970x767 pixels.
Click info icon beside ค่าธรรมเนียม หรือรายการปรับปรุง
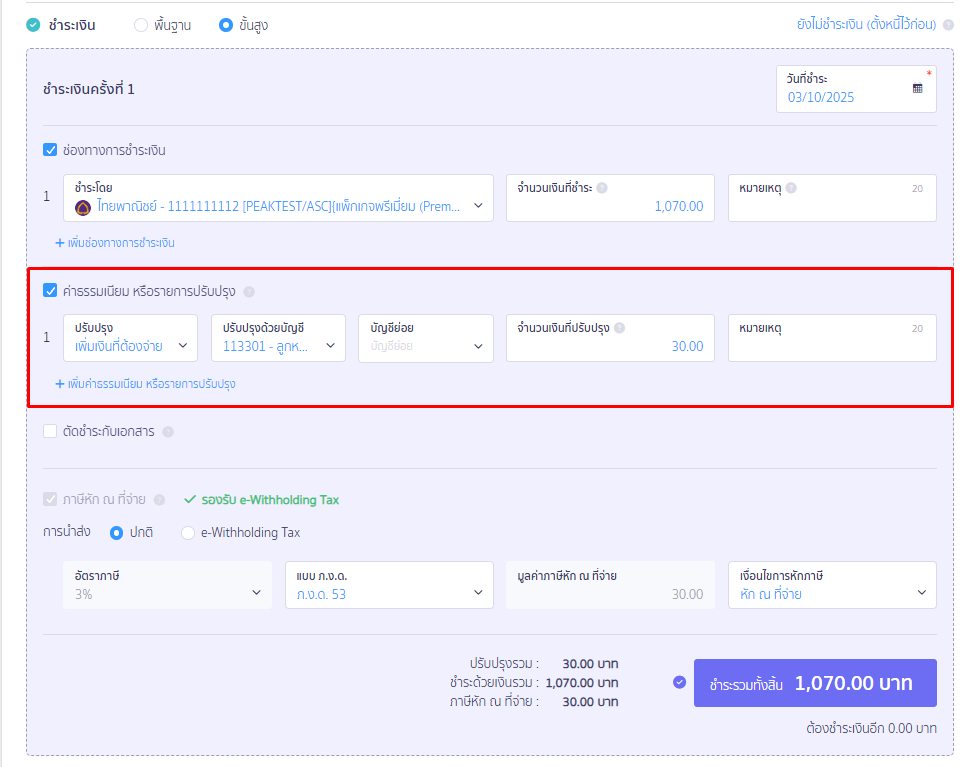click(x=249, y=292)
